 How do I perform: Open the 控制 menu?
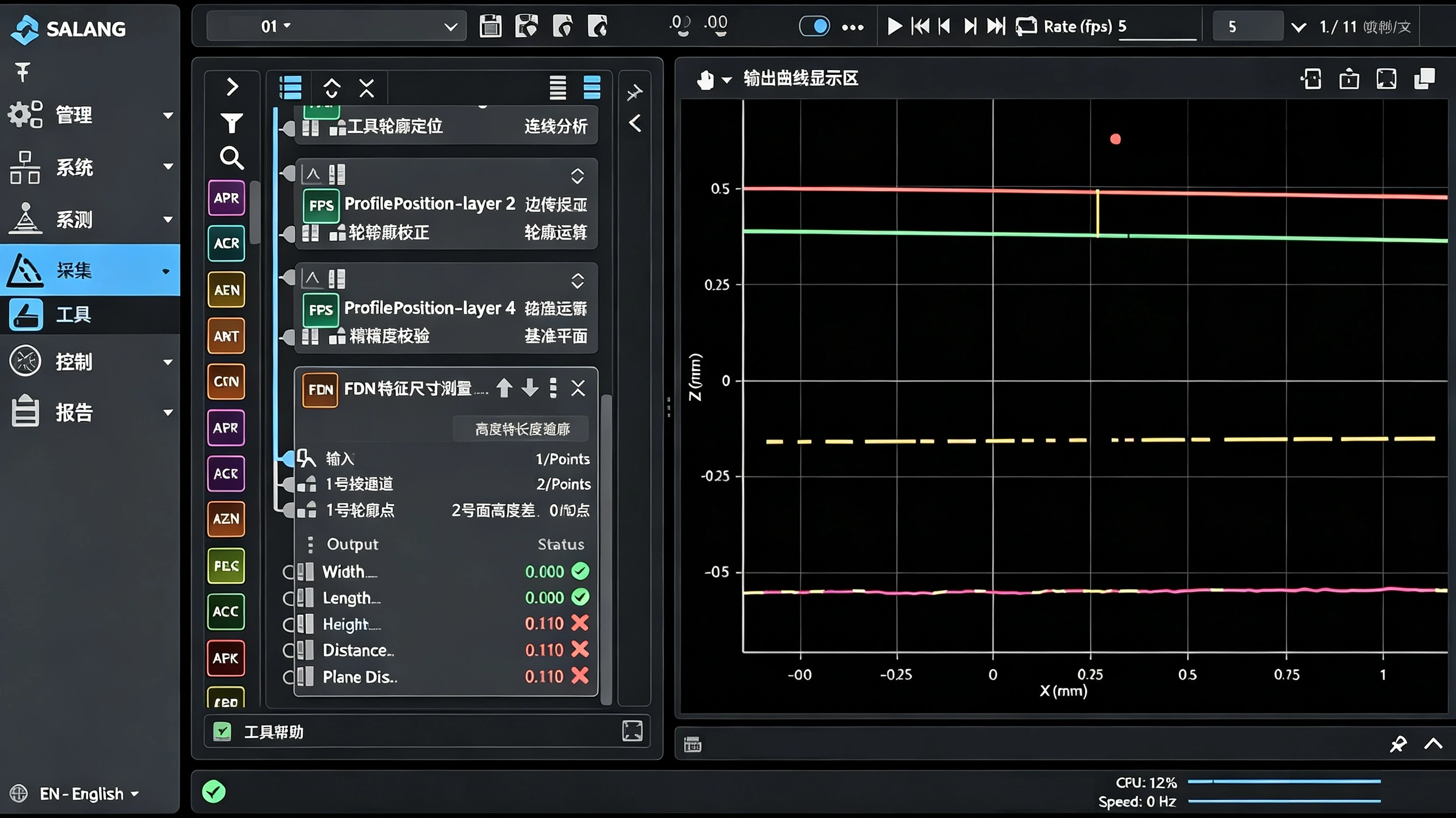tap(90, 362)
